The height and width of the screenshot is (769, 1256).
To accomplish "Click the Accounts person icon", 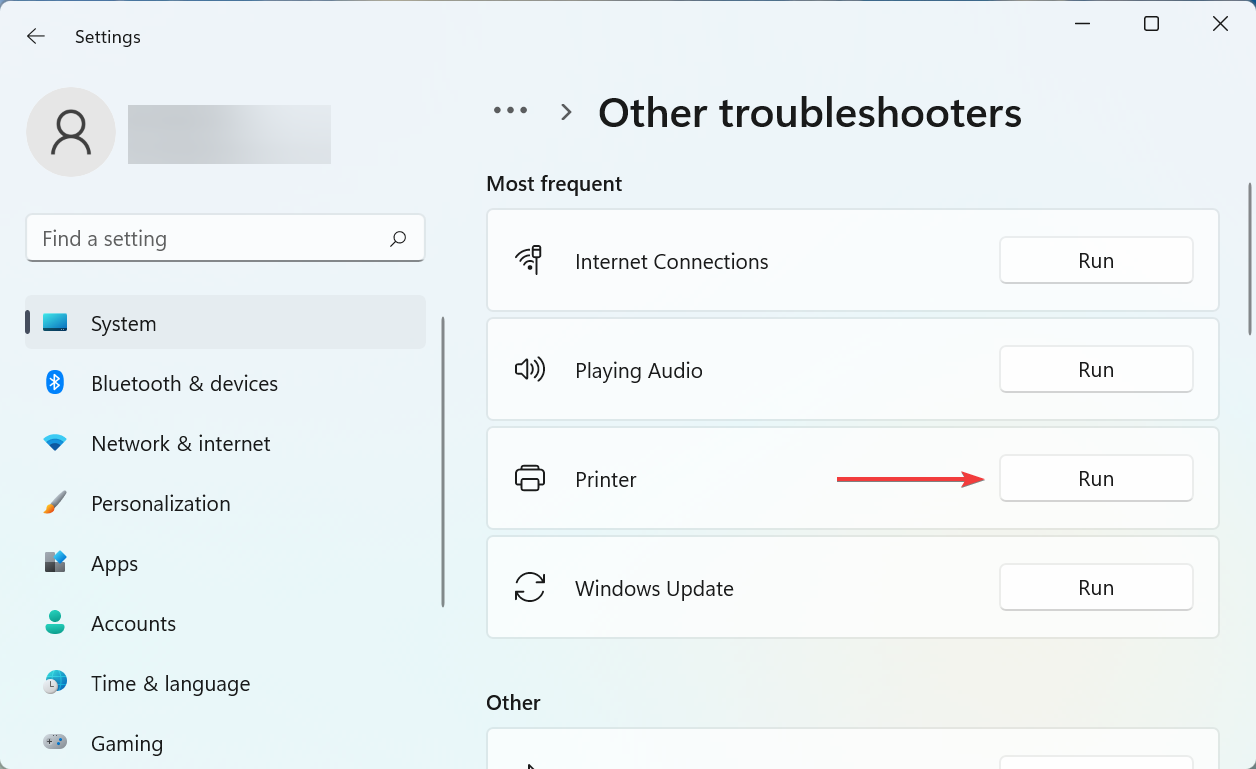I will point(55,622).
